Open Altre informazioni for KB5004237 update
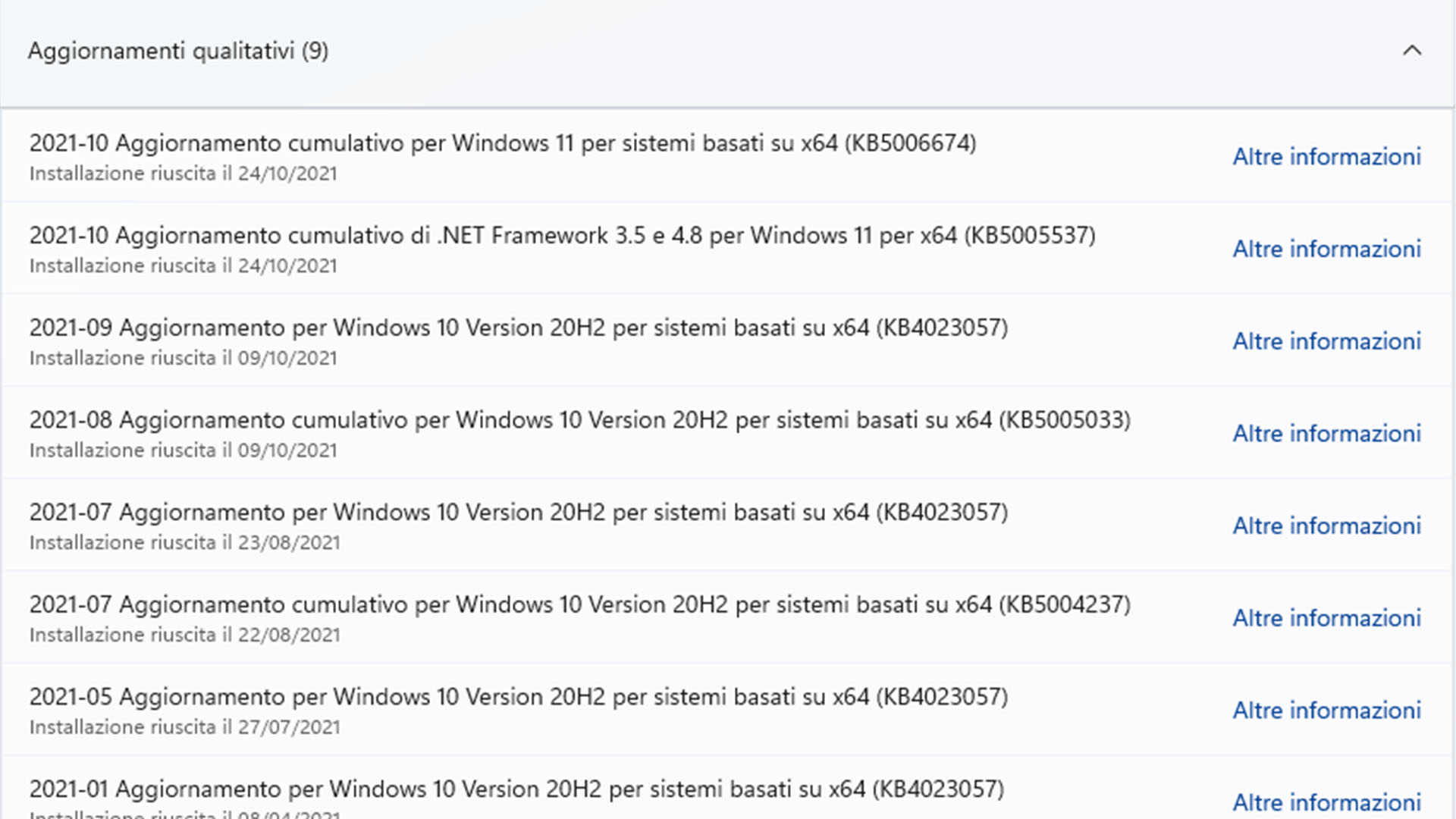 [1326, 618]
